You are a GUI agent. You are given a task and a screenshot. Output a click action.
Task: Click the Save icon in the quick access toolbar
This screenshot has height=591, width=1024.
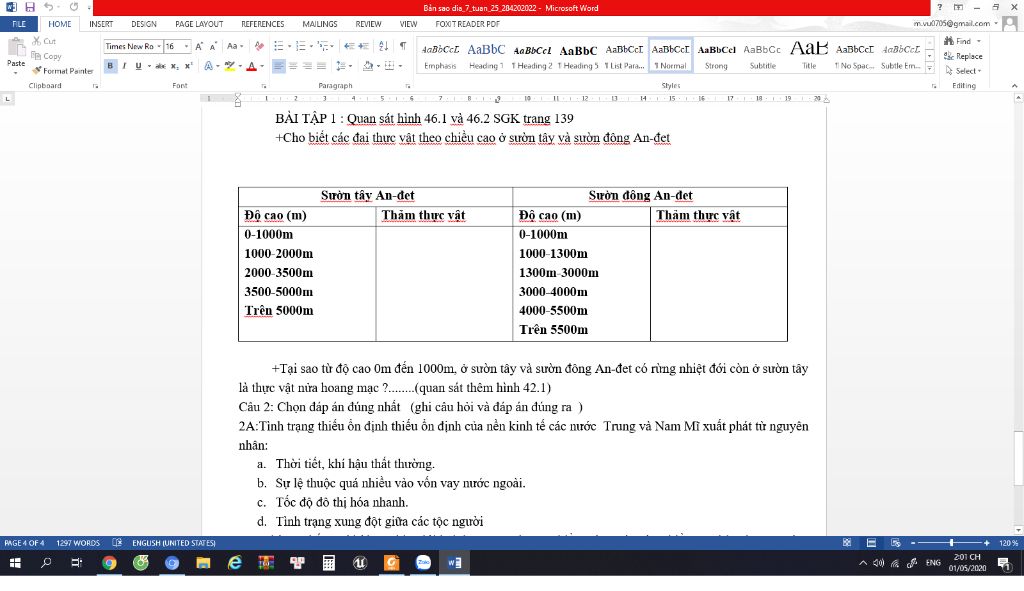coord(30,7)
